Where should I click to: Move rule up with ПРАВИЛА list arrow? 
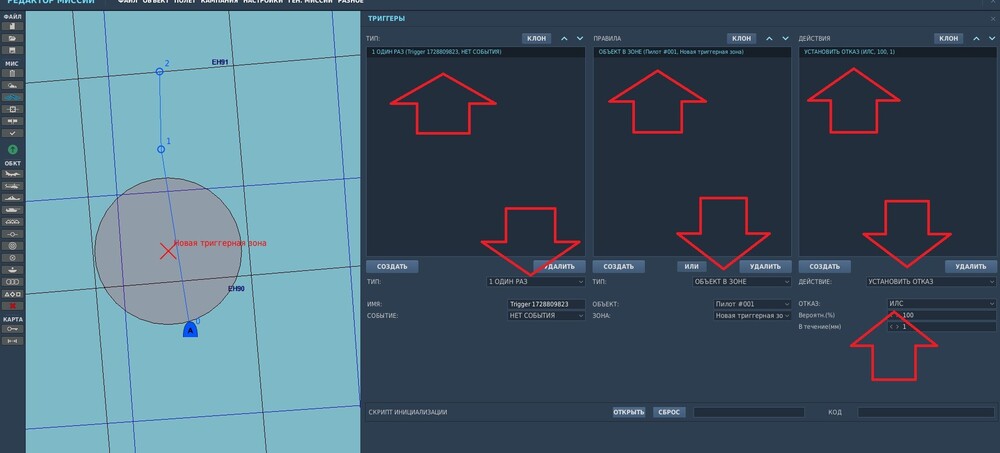(769, 38)
